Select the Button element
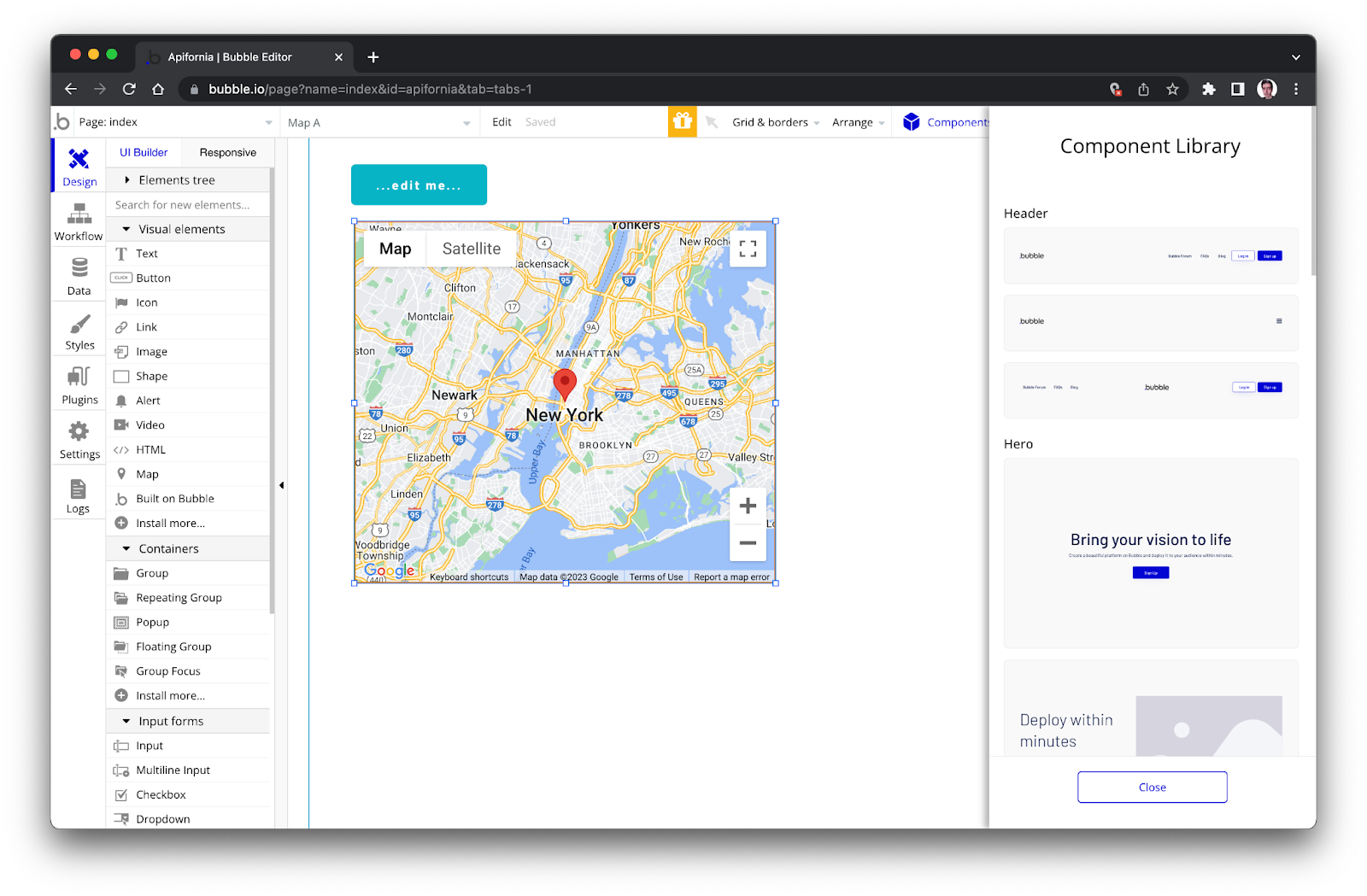 point(189,278)
